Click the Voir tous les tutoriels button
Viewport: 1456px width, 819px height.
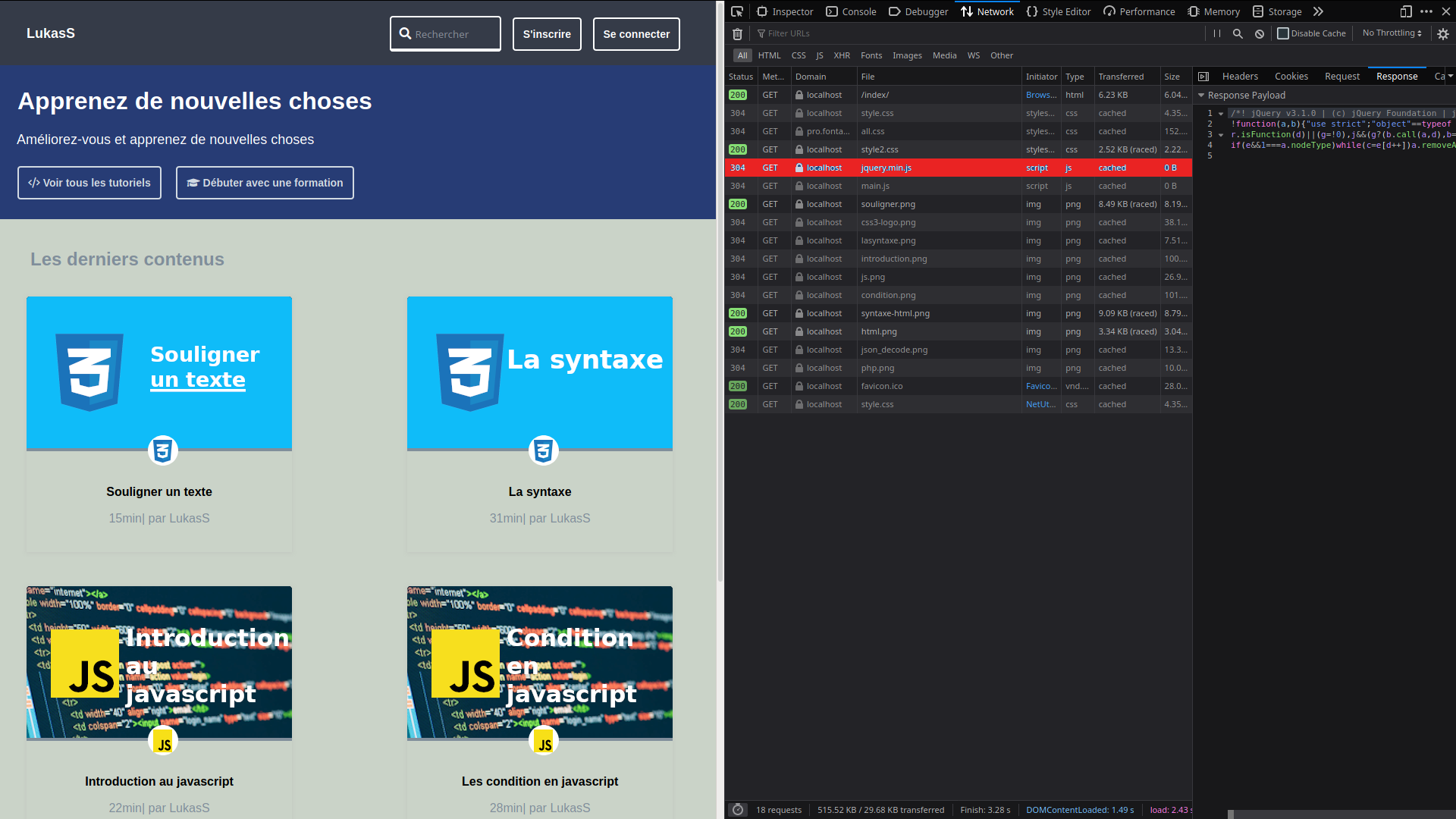pos(89,183)
